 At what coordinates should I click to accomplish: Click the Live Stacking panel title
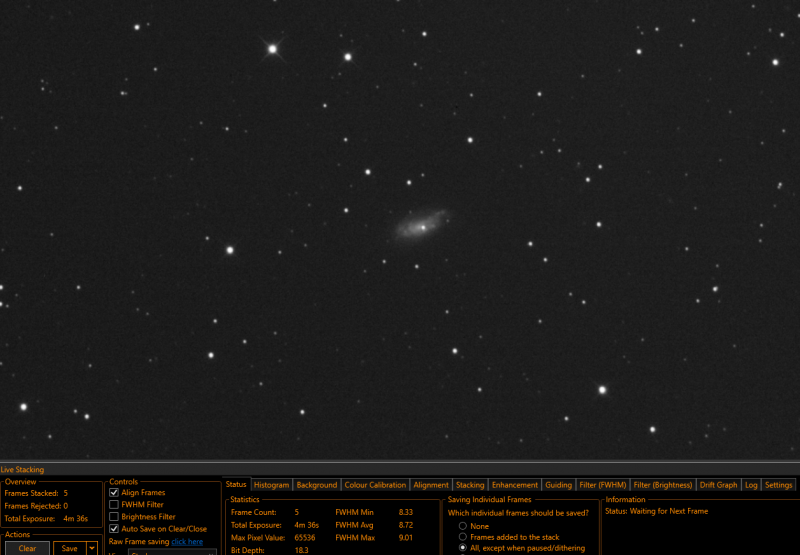[22, 469]
